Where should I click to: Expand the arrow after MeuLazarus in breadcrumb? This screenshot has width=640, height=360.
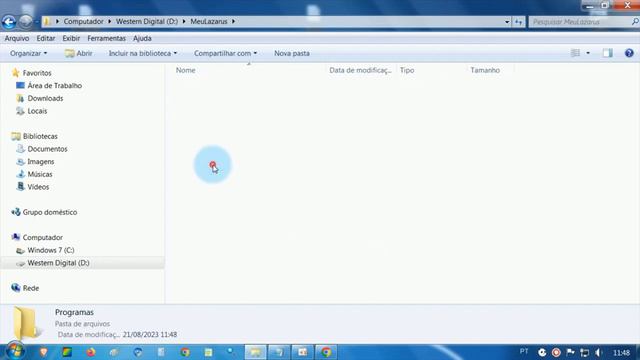point(233,21)
